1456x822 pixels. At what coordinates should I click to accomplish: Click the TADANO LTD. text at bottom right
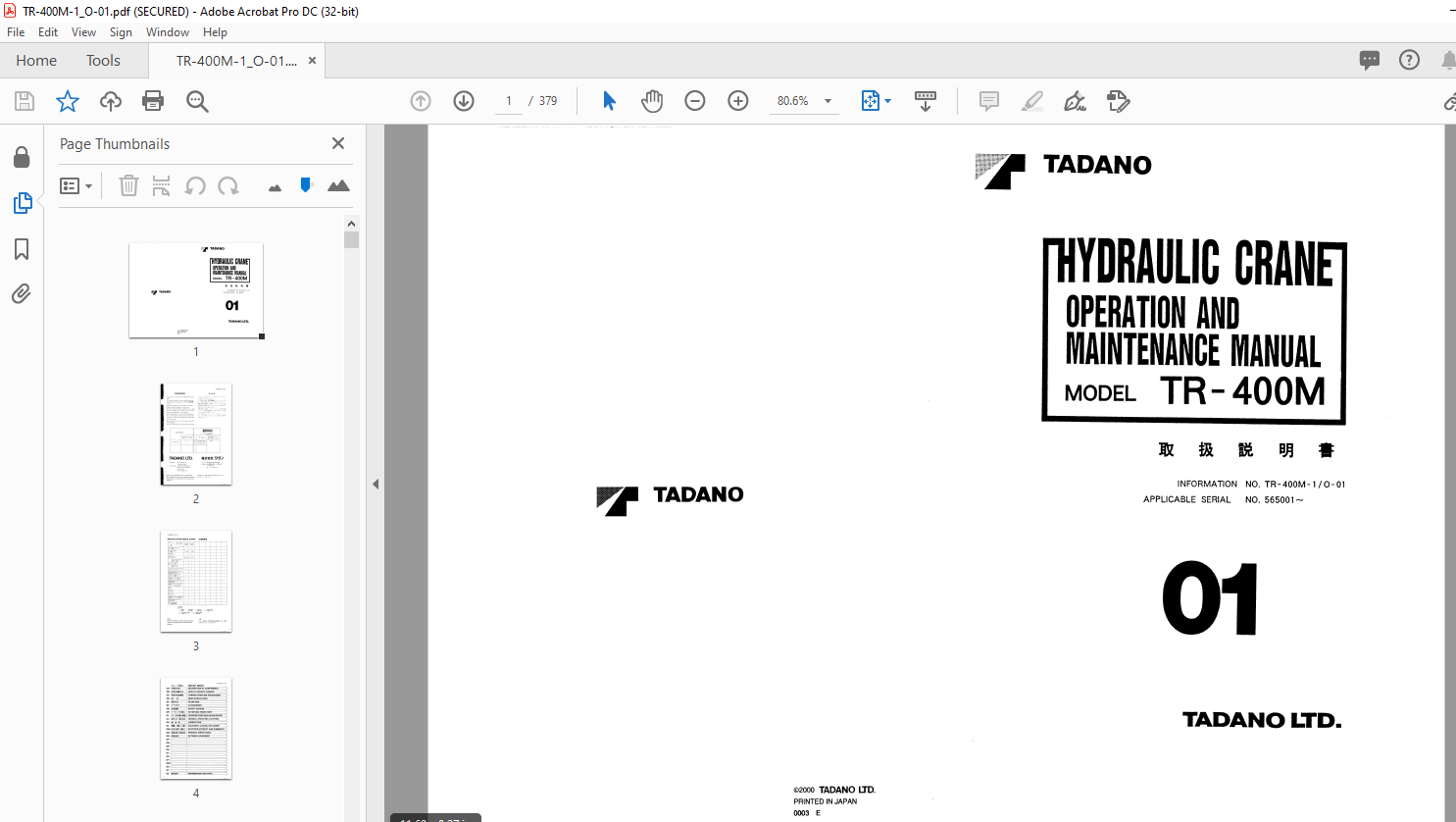coord(1262,720)
